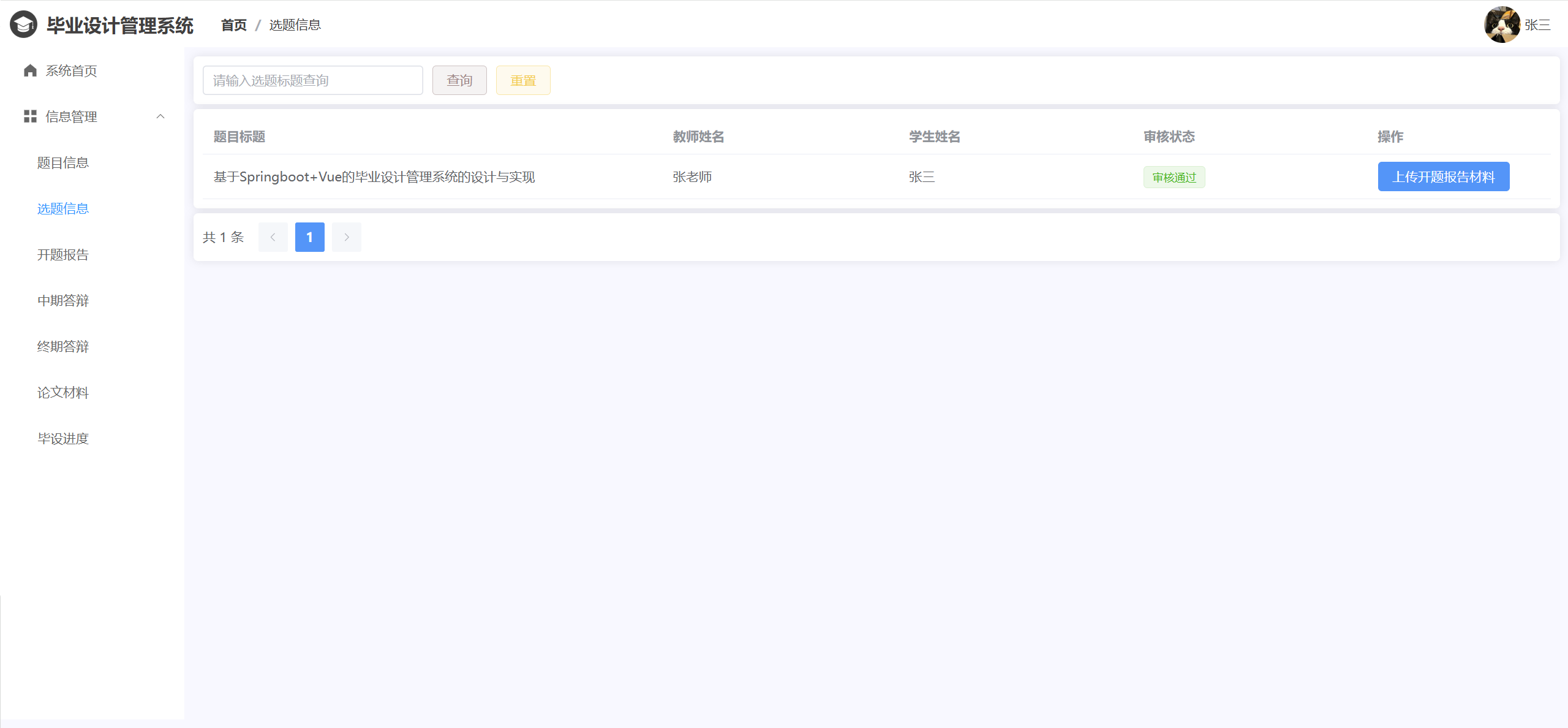Click the graduation cap logo icon

pyautogui.click(x=23, y=25)
